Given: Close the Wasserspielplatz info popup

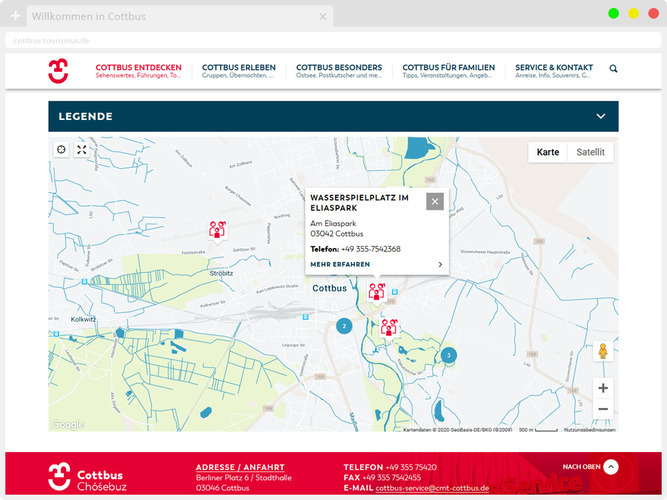Looking at the screenshot, I should (x=434, y=201).
